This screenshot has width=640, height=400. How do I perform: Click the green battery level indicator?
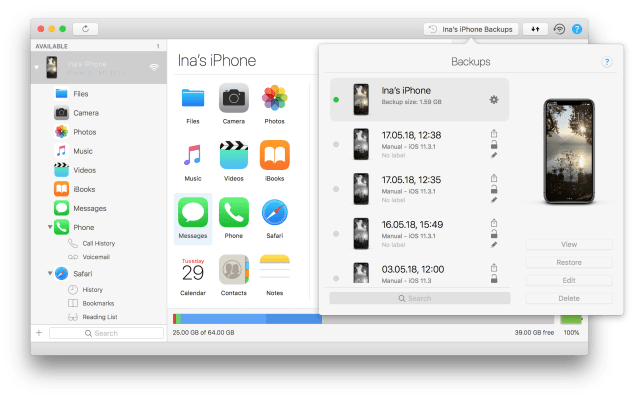[x=571, y=319]
